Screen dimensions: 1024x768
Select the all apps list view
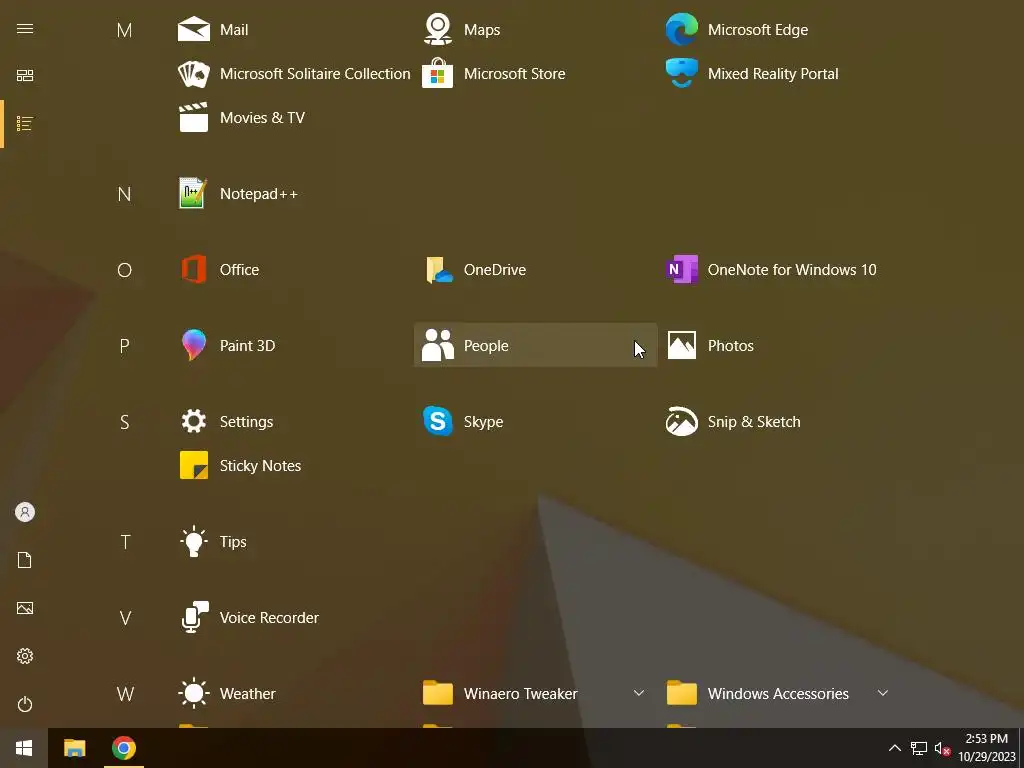point(25,123)
